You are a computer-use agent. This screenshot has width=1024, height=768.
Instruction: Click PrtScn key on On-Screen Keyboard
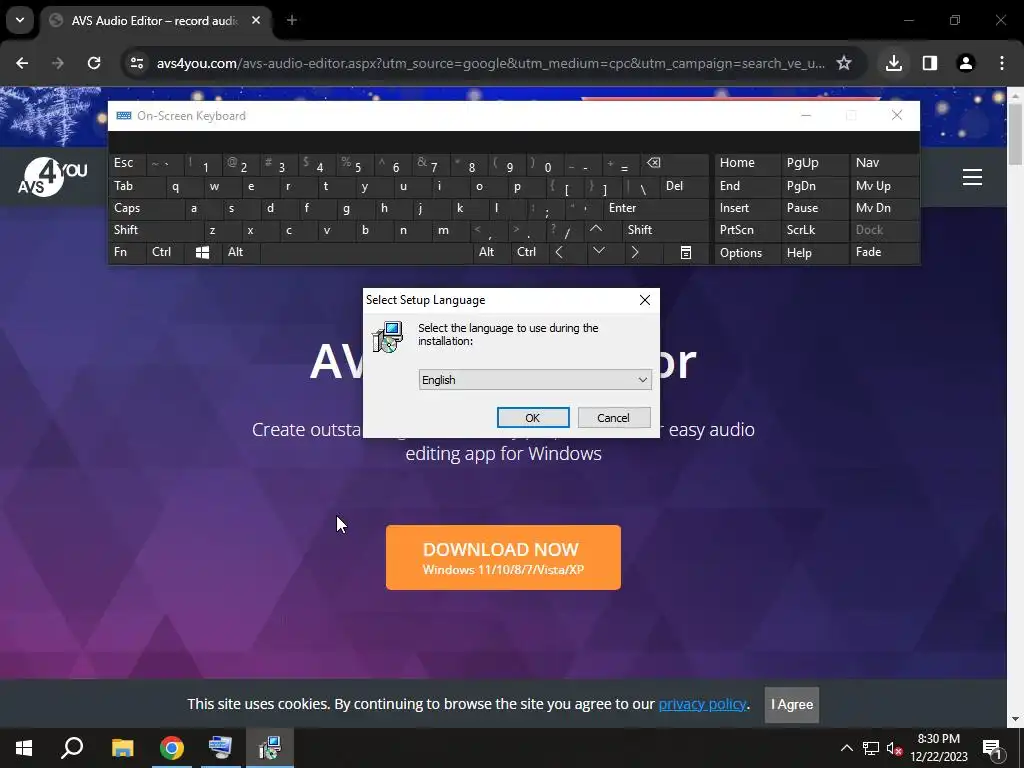click(x=747, y=230)
